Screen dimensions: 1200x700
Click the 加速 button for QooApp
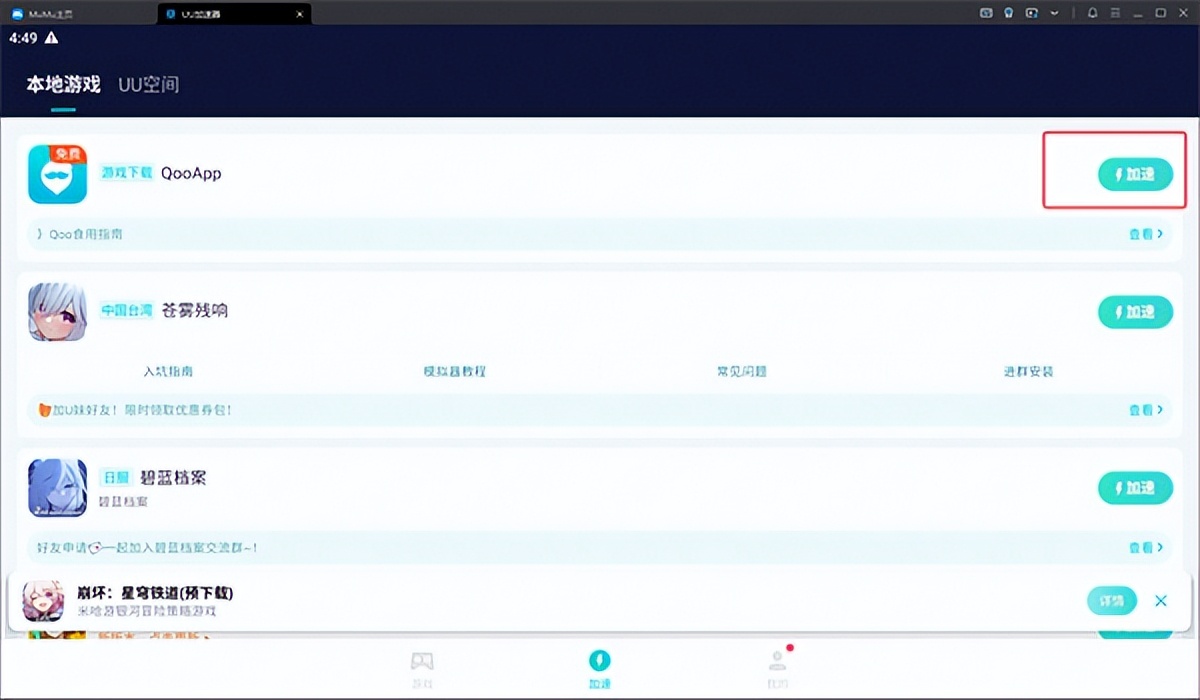click(1135, 174)
